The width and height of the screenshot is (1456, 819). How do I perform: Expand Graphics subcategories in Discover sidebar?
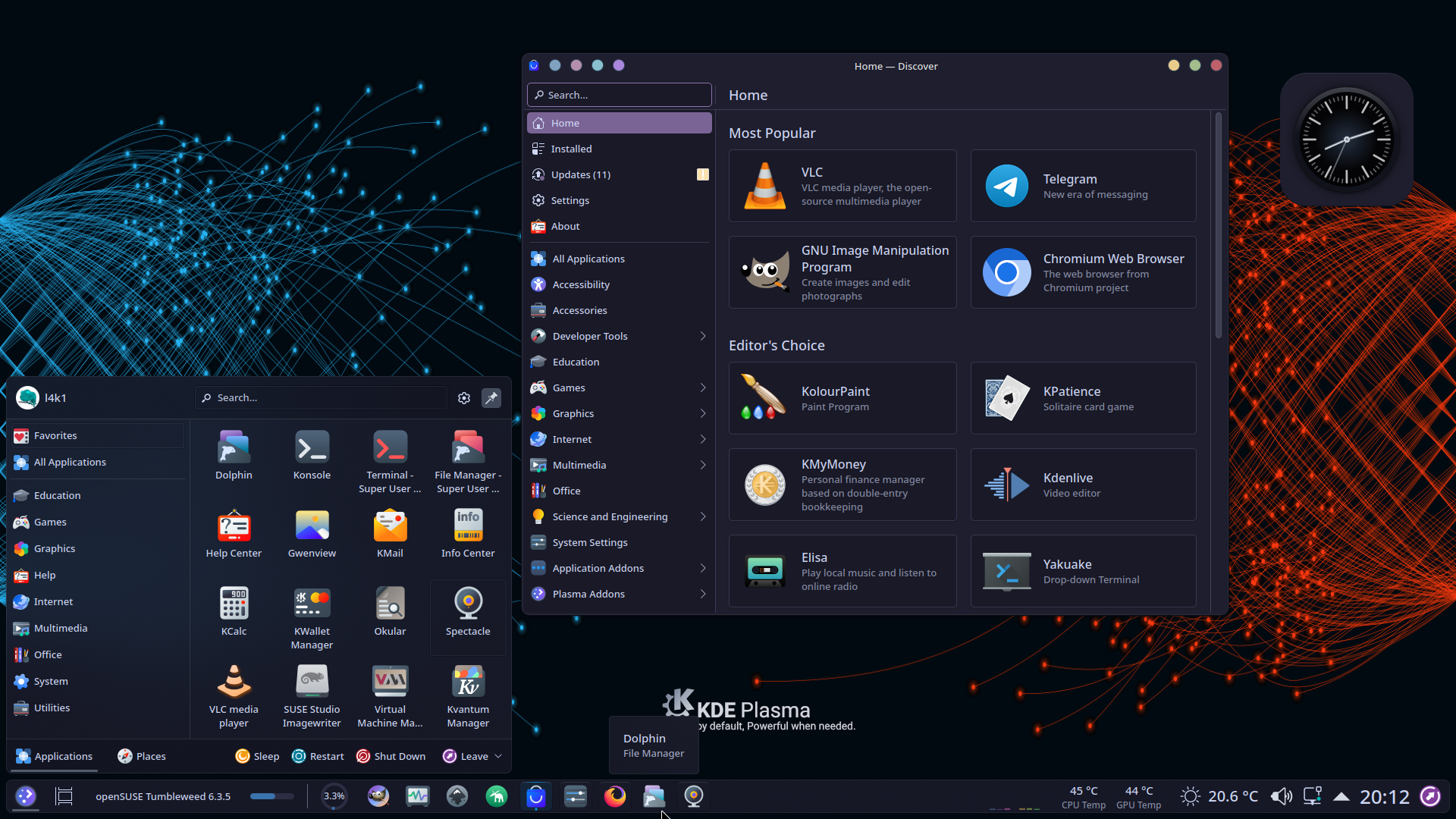703,413
